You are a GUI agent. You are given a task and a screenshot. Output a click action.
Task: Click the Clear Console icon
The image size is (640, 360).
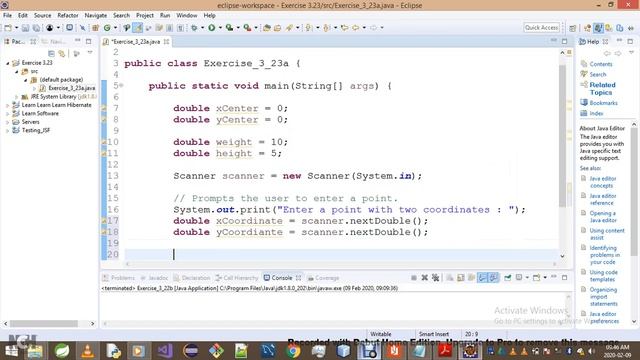point(450,278)
